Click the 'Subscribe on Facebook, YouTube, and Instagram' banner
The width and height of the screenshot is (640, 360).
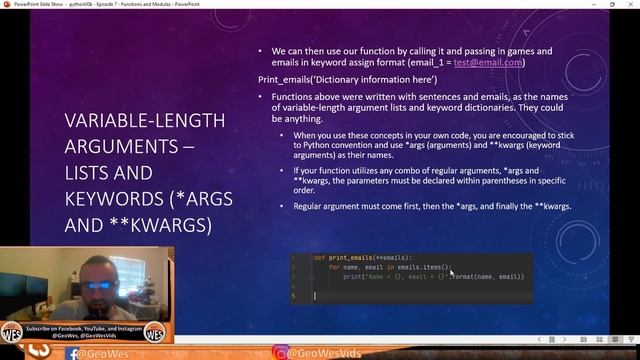pos(84,332)
